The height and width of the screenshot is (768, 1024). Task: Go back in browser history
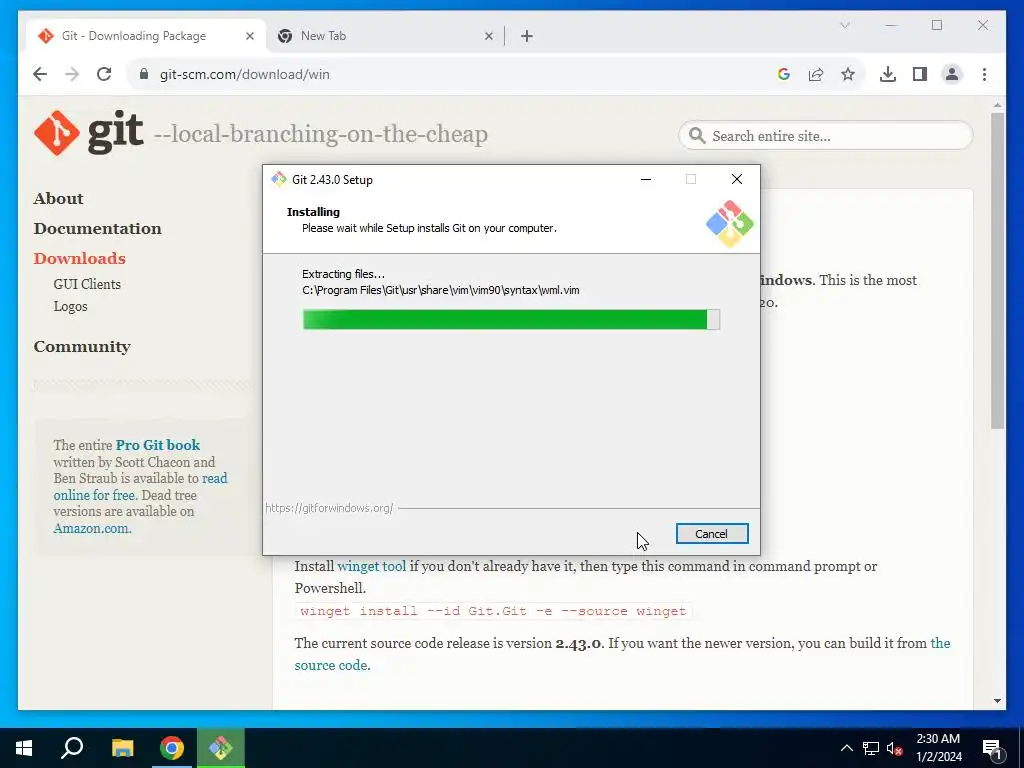40,74
